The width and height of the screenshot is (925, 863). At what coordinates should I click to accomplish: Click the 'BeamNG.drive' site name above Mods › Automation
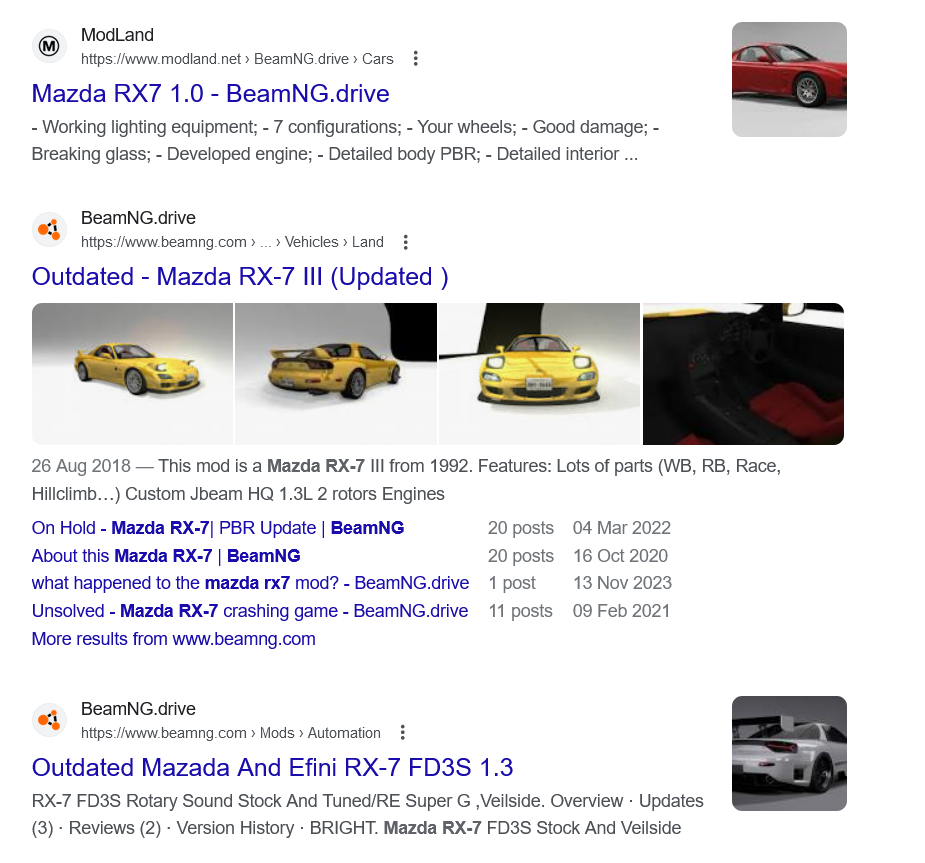[138, 708]
